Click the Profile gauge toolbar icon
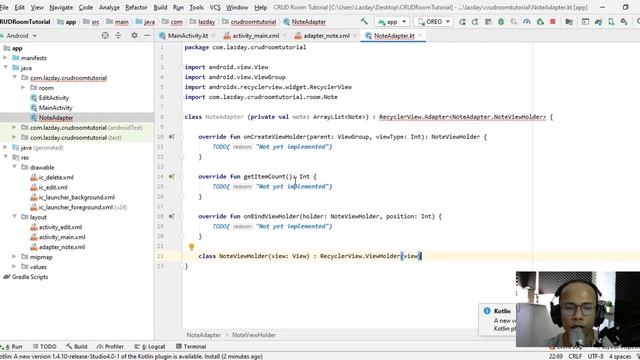 pos(527,22)
